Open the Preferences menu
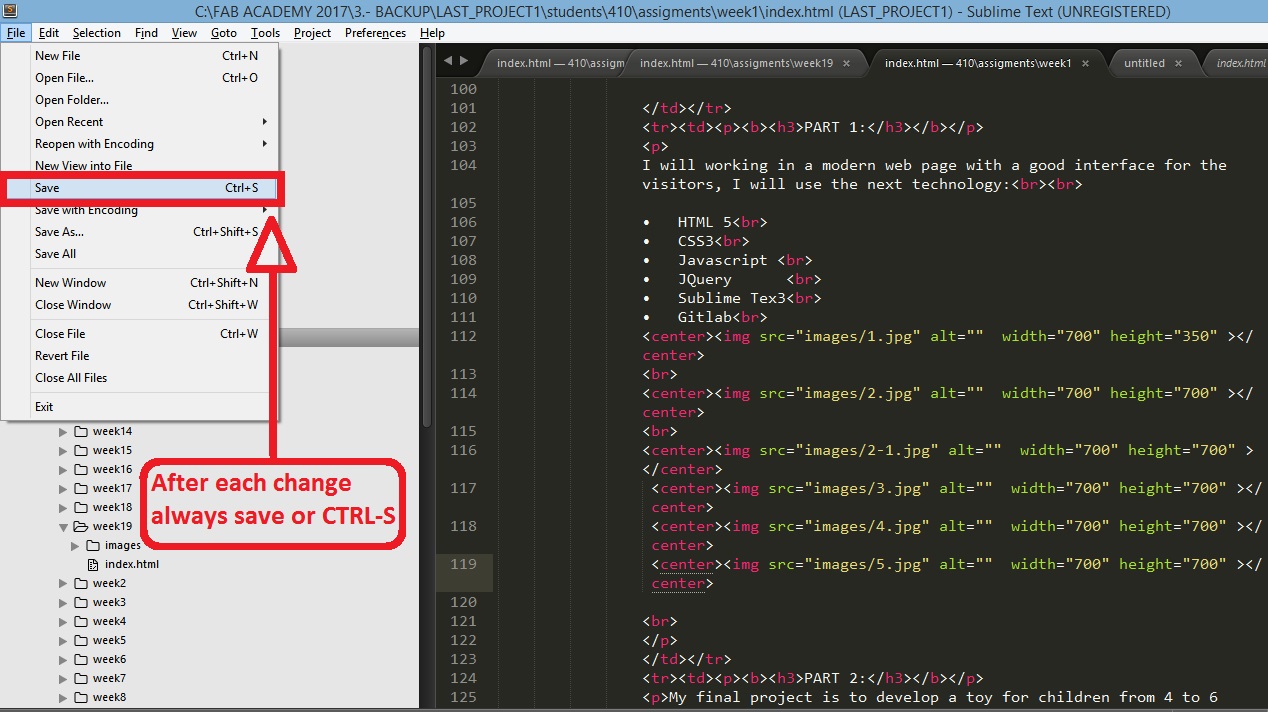1268x712 pixels. click(375, 33)
